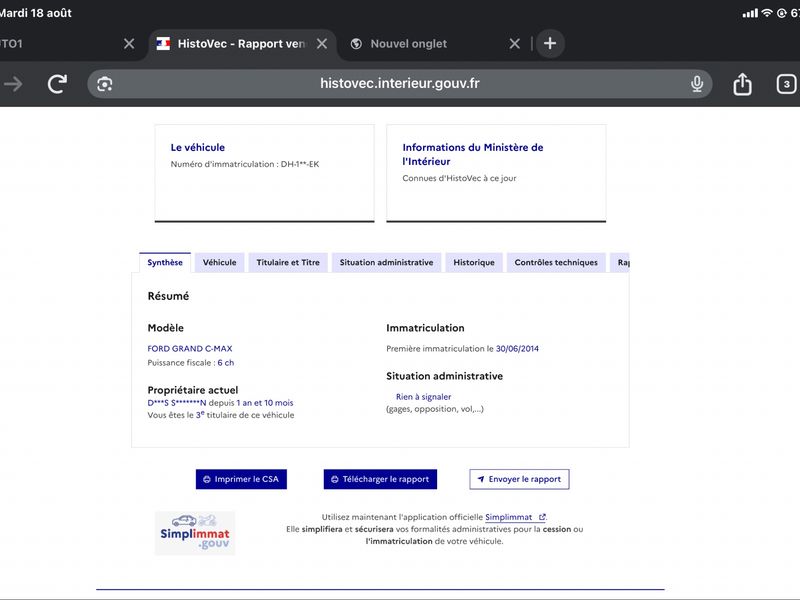Image resolution: width=800 pixels, height=600 pixels.
Task: Click the 30/06/2014 registration date
Action: point(517,348)
